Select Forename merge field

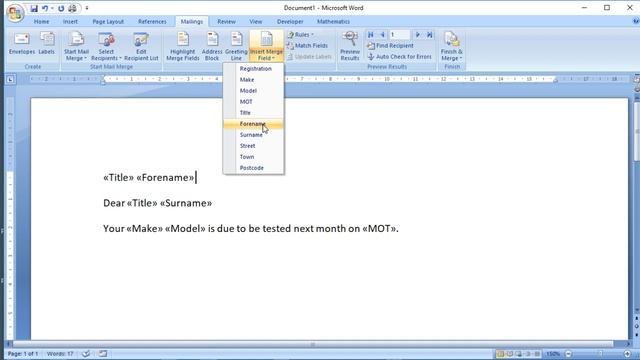pyautogui.click(x=253, y=124)
